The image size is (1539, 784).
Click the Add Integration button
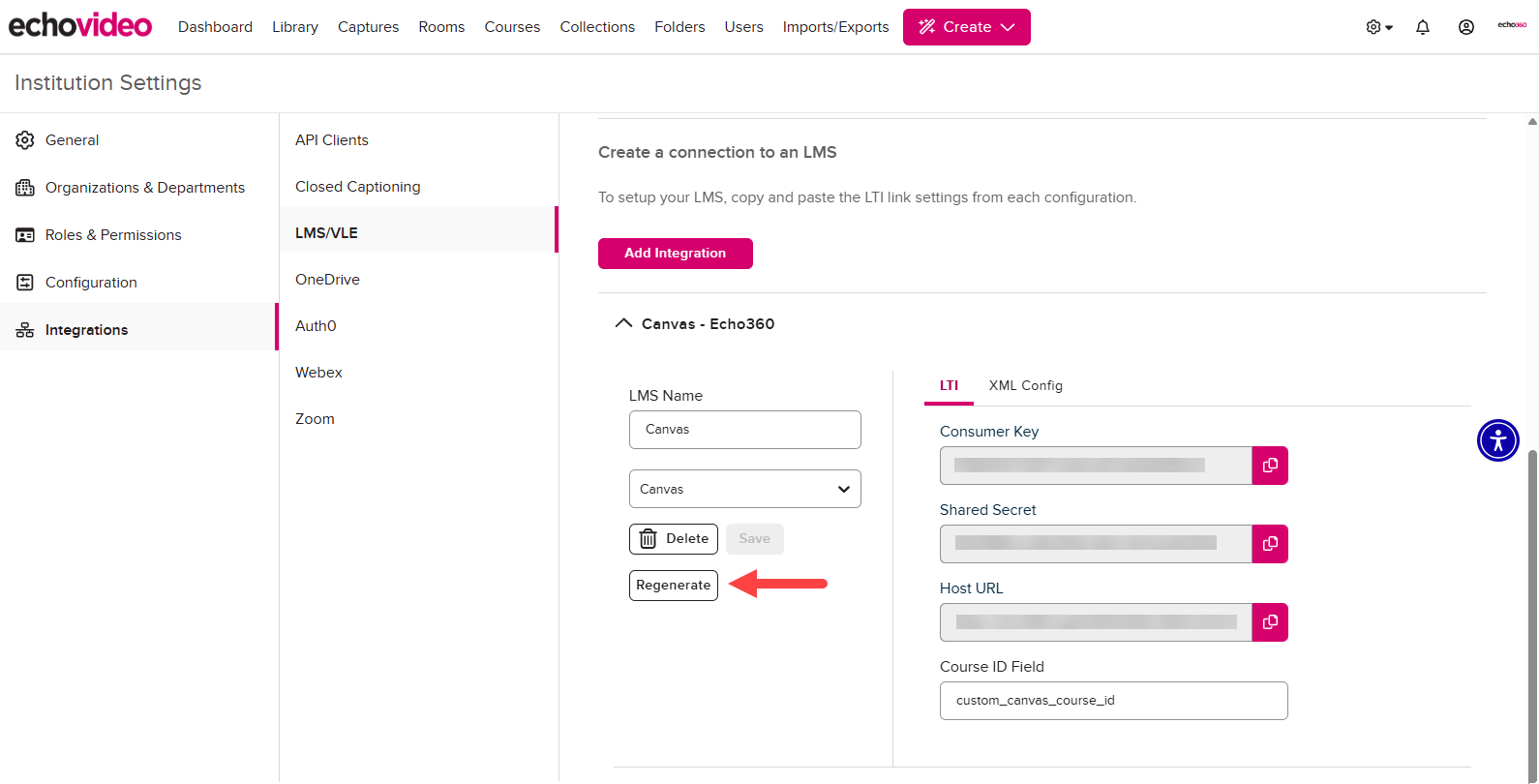click(x=676, y=254)
